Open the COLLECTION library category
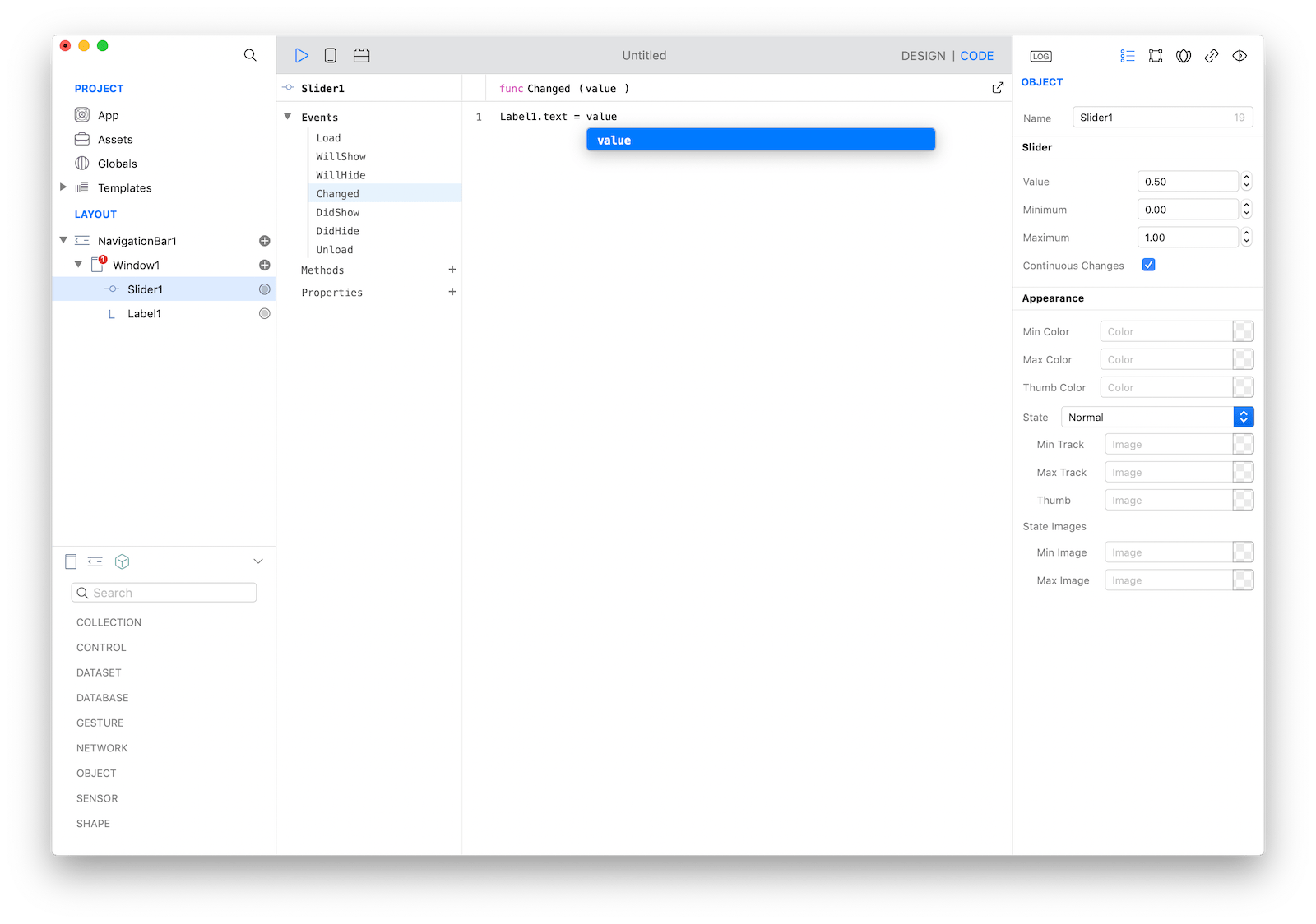The image size is (1316, 924). coord(109,622)
